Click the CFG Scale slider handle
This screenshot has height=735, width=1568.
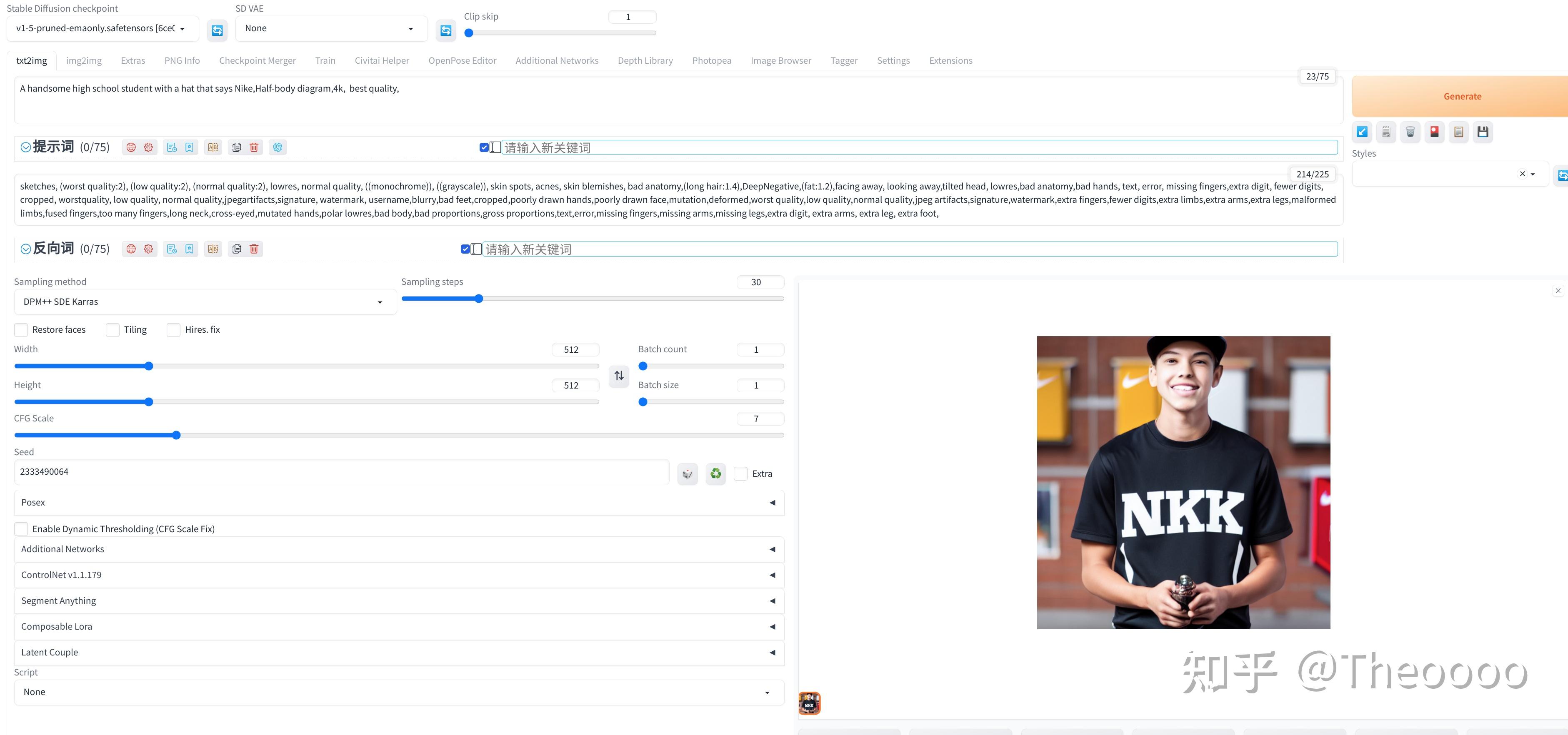177,435
